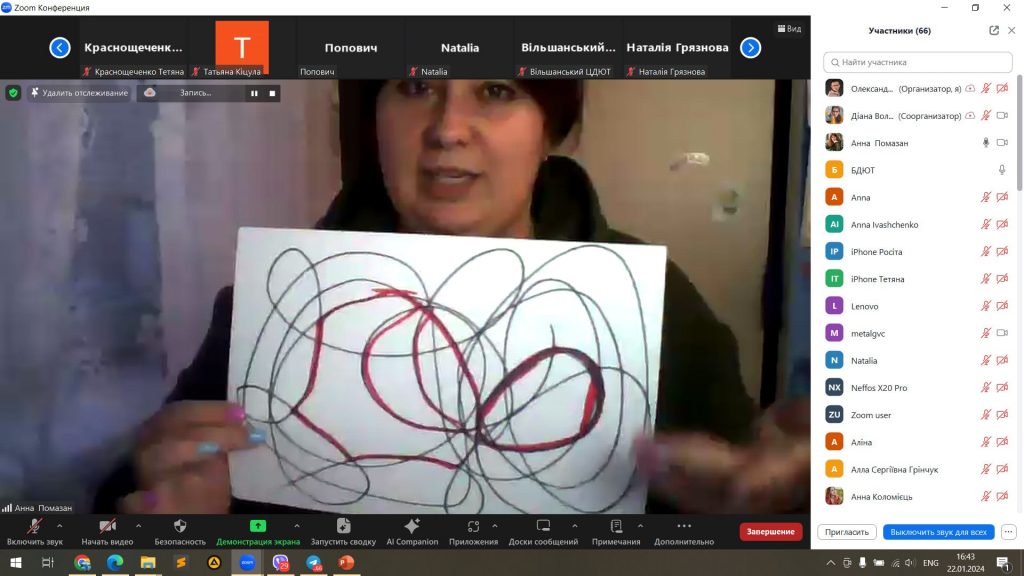Open Дополнительно three-dots menu in toolbar
1024x576 pixels.
pos(684,526)
